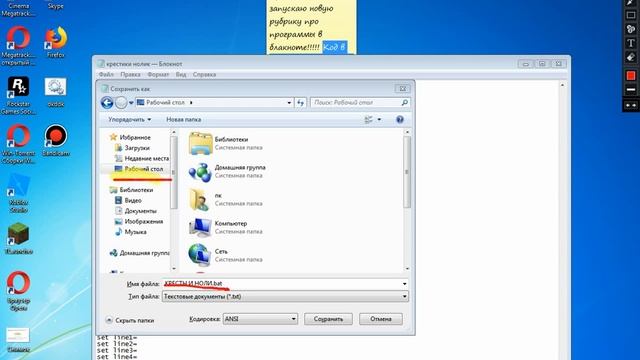Viewport: 640px width, 360px height.
Task: Select 'Избранное' in the navigation pane
Action: coord(135,138)
